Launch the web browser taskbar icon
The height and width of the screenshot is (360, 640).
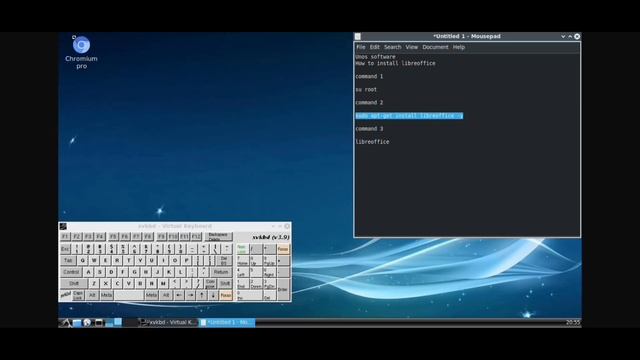[x=87, y=322]
